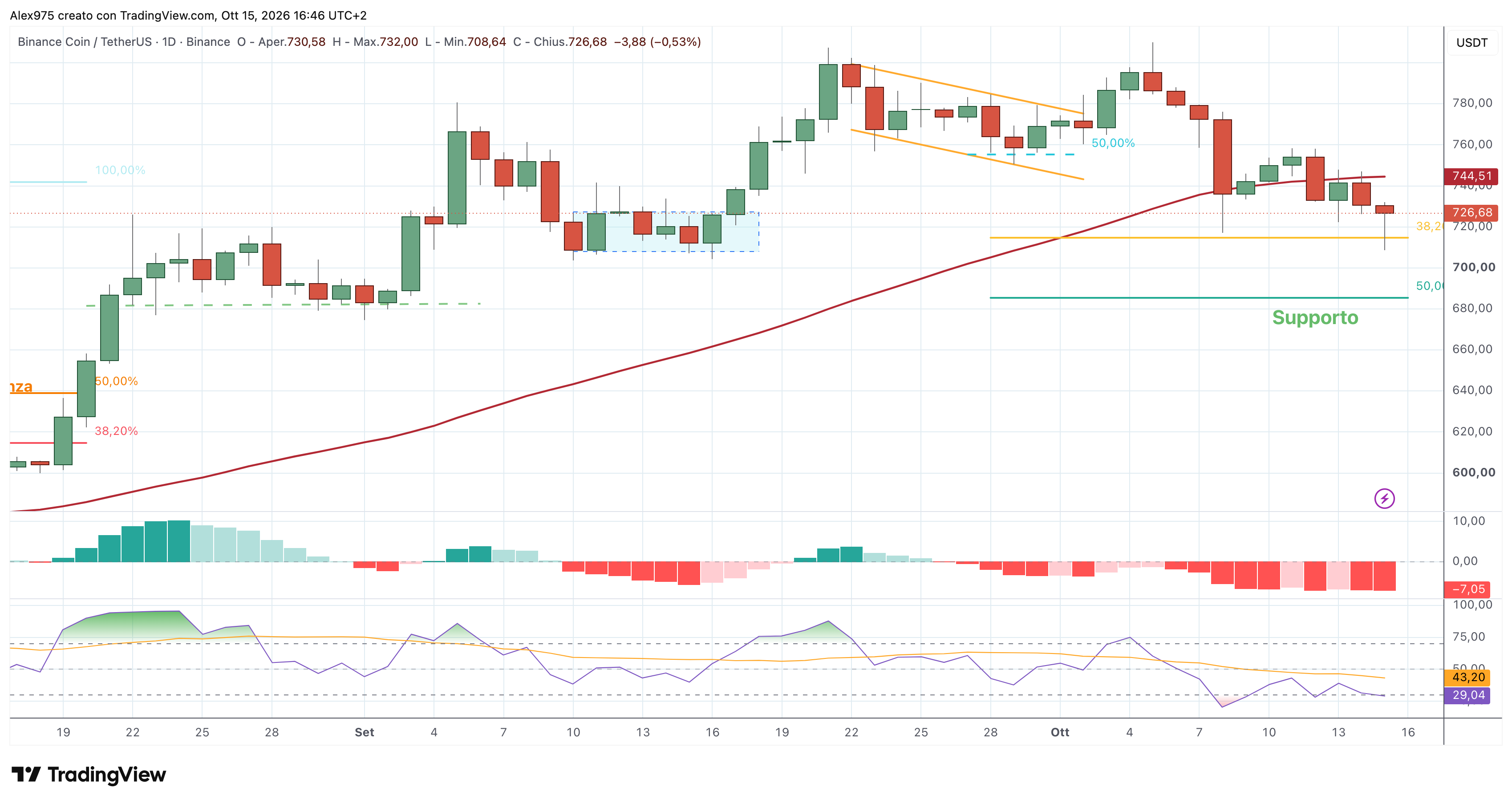Click the Ott month label on the time axis

(x=1060, y=732)
